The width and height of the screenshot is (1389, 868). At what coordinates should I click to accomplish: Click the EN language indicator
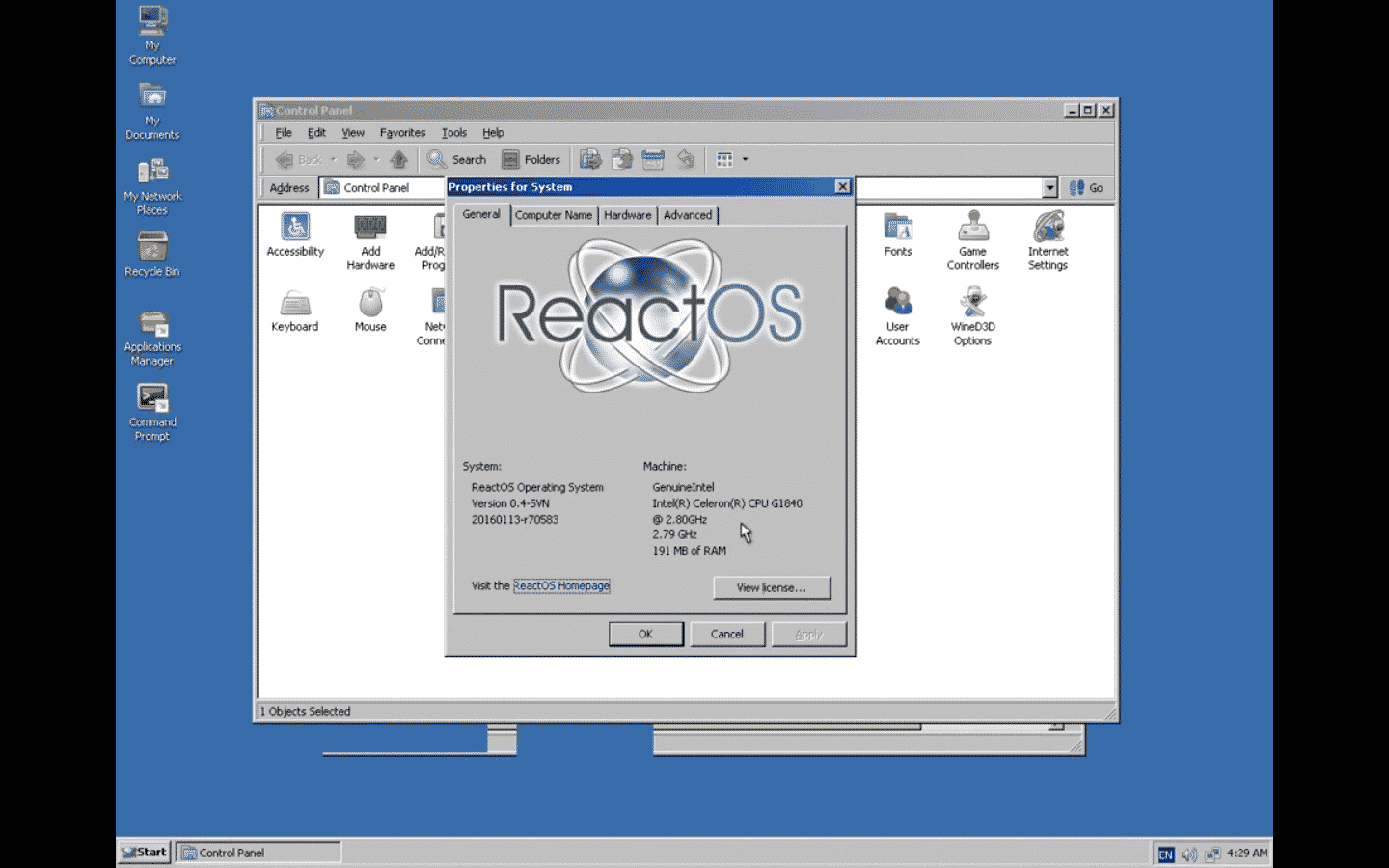coord(1166,854)
